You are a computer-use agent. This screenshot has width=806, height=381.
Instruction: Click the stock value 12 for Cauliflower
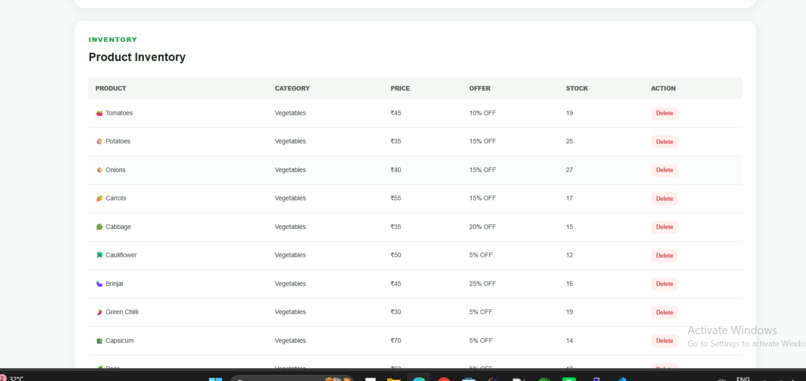tap(570, 255)
